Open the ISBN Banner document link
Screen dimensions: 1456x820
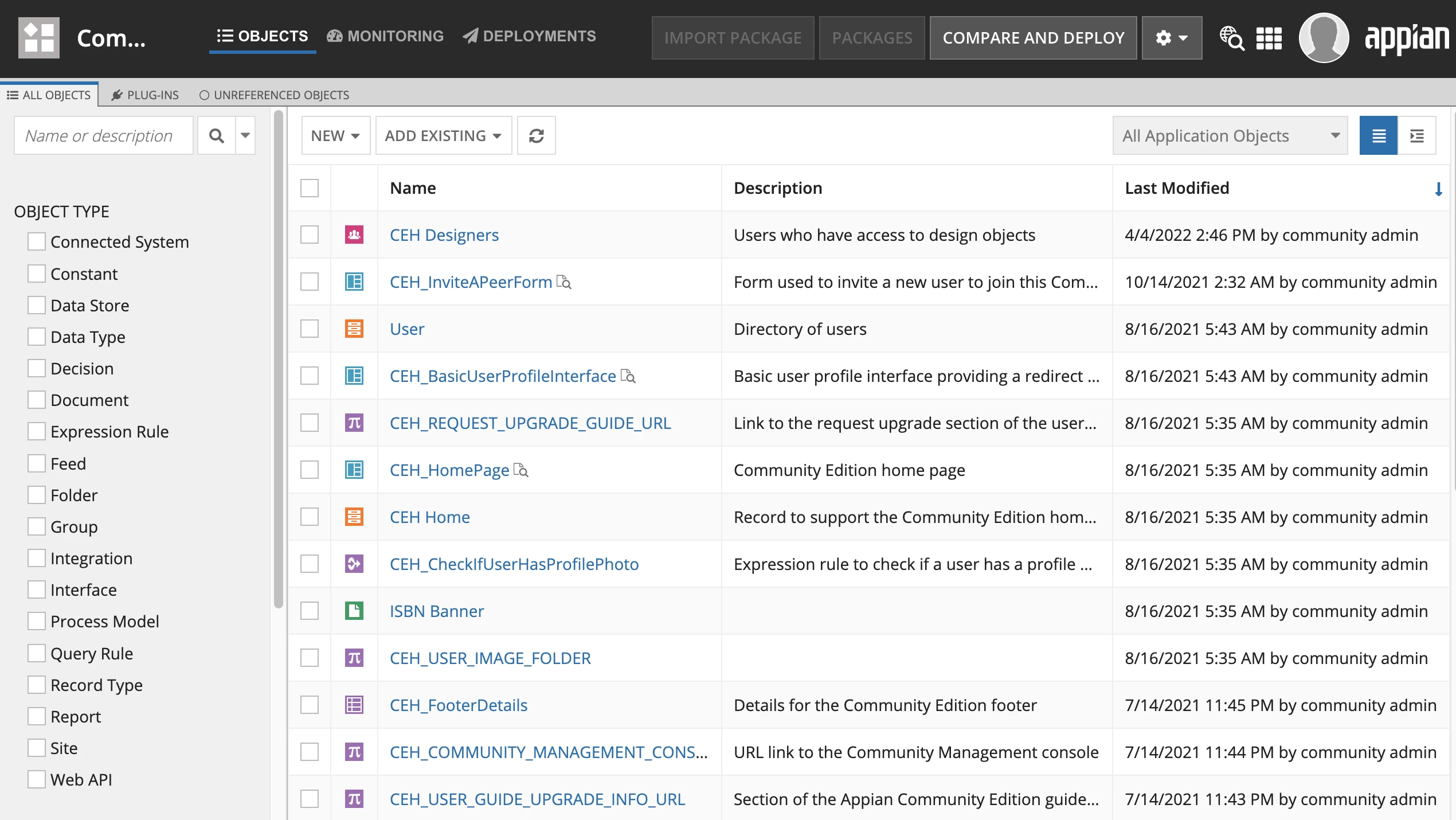tap(437, 611)
